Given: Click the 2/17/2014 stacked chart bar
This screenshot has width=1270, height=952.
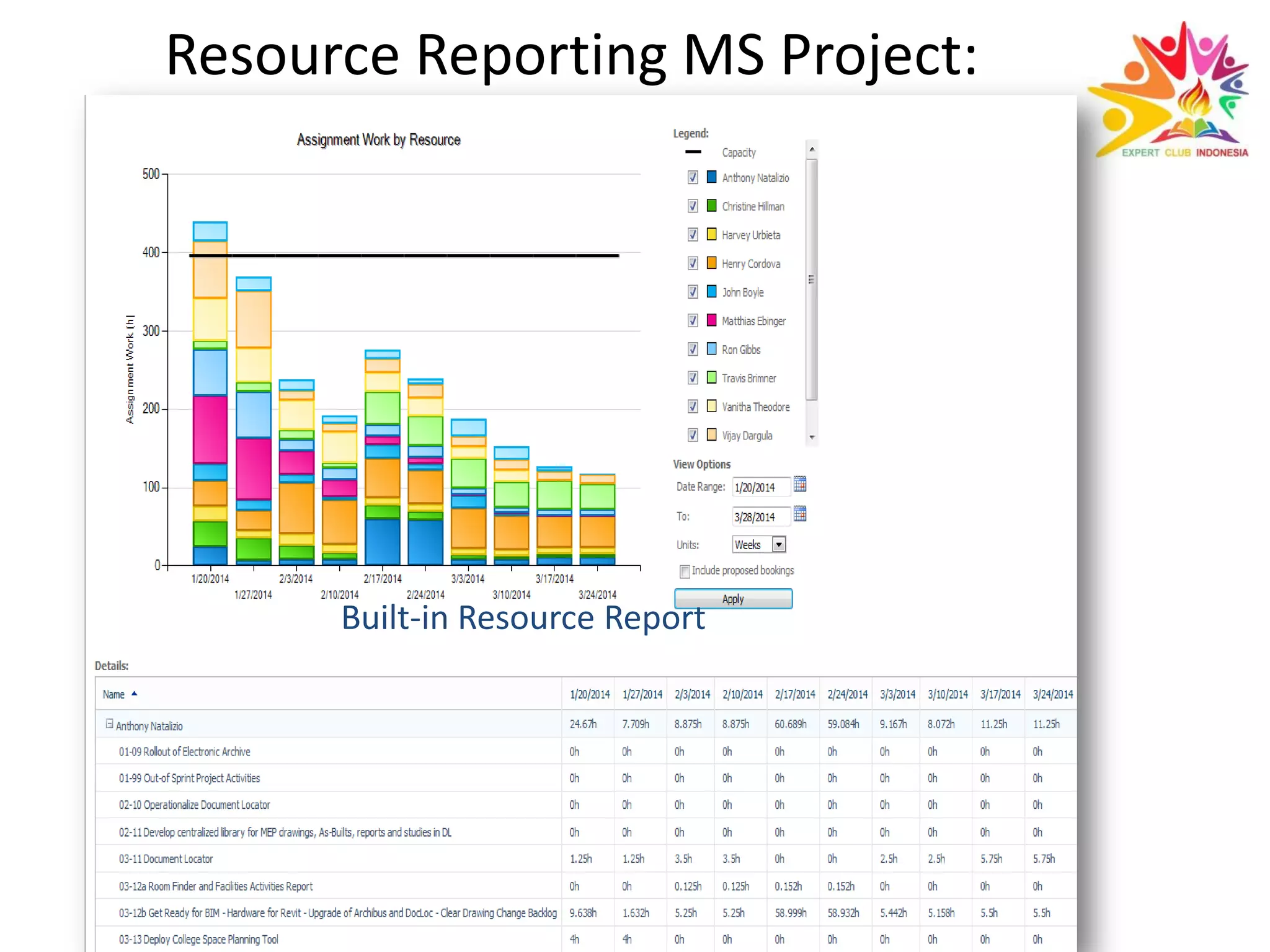Looking at the screenshot, I should [383, 457].
